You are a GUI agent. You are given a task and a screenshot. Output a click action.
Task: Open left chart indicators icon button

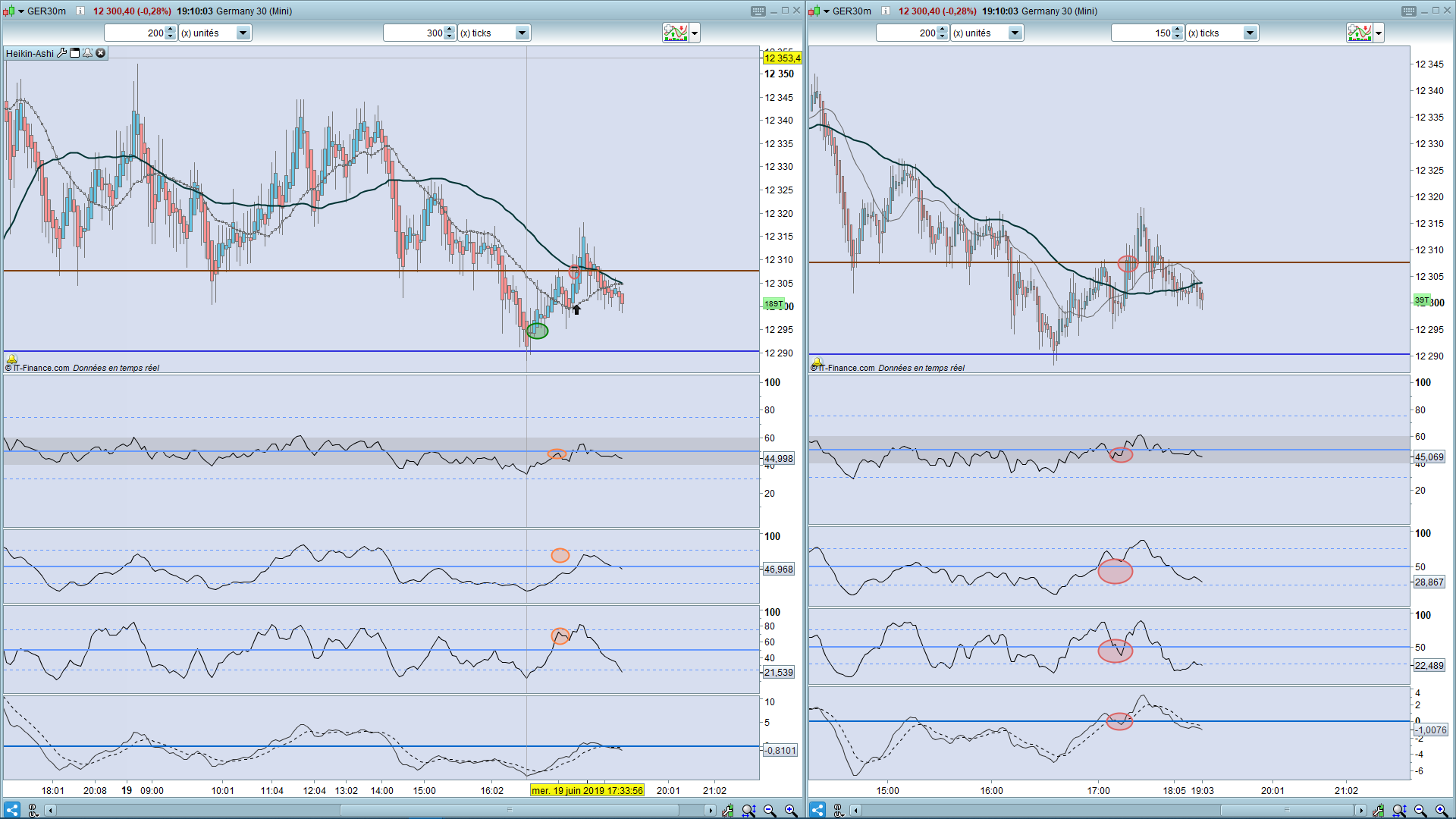675,33
